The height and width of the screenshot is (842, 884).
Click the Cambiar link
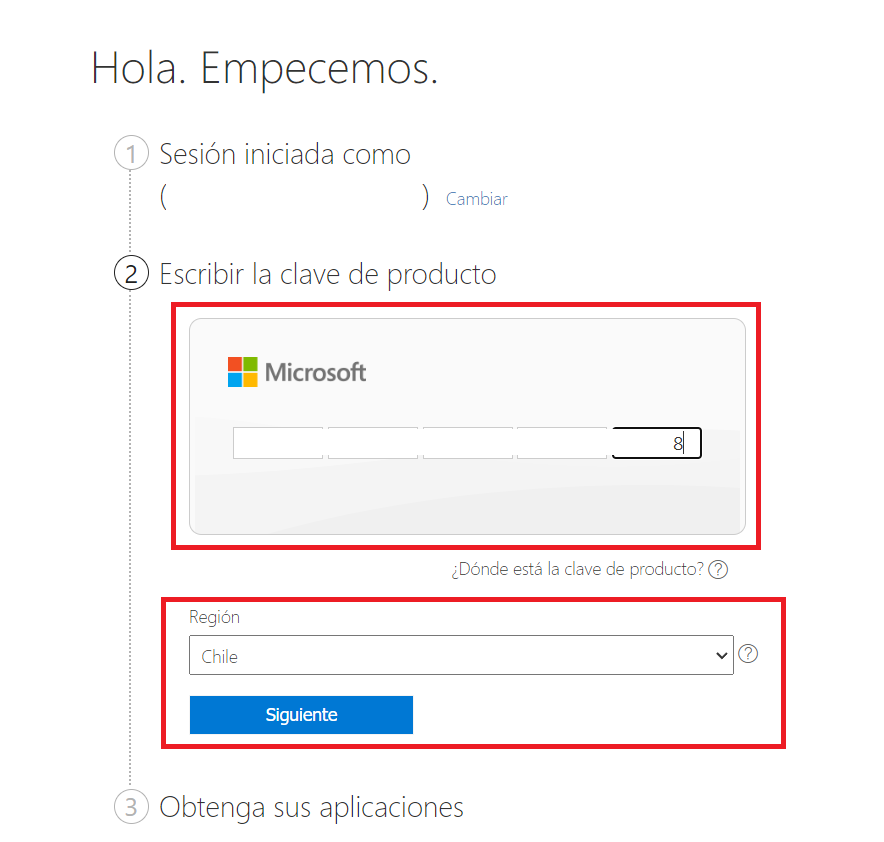(x=476, y=199)
